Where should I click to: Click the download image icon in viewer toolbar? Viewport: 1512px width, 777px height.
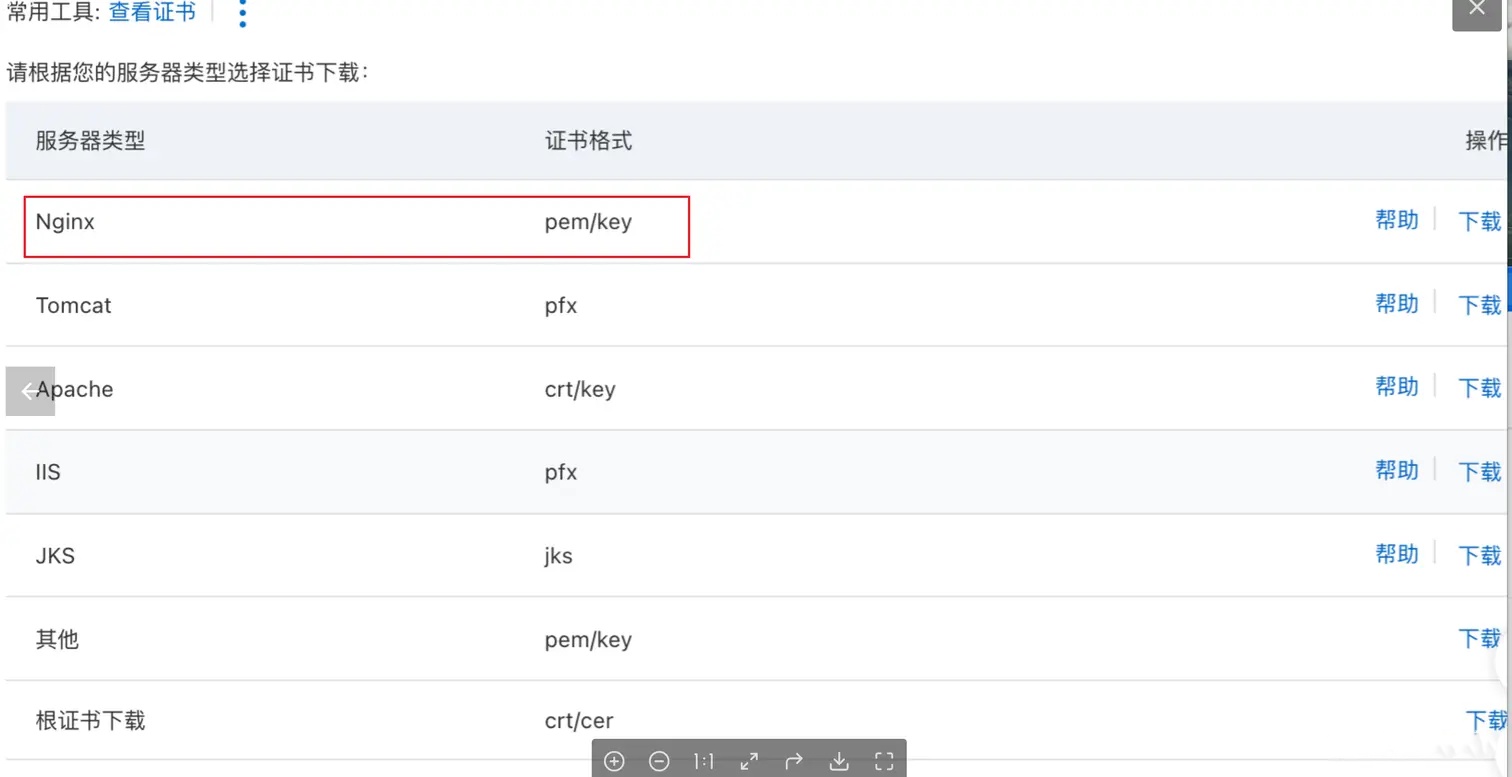pos(839,761)
